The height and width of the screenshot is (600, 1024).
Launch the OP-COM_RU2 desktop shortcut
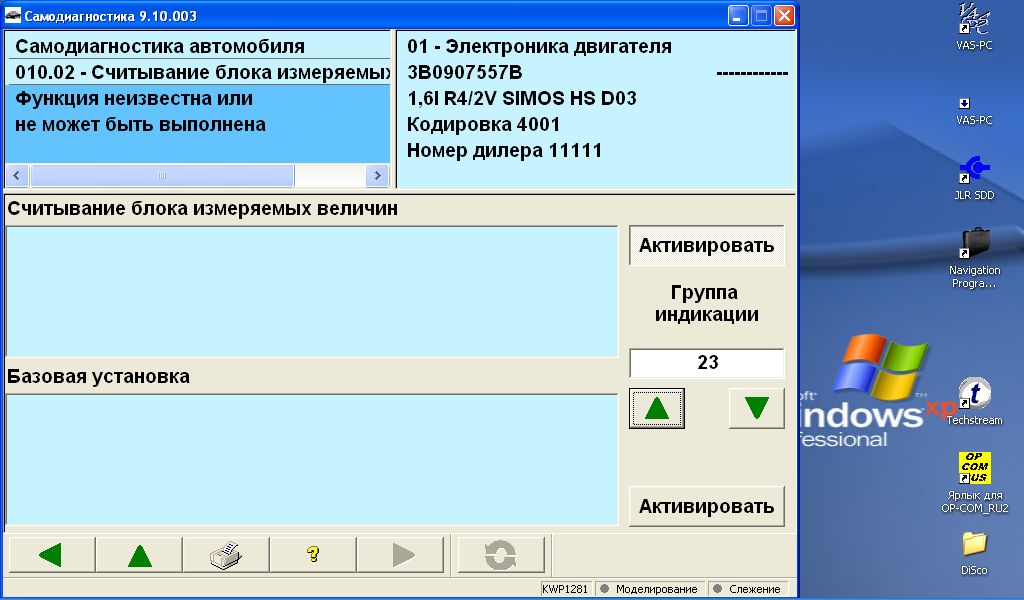[x=974, y=482]
